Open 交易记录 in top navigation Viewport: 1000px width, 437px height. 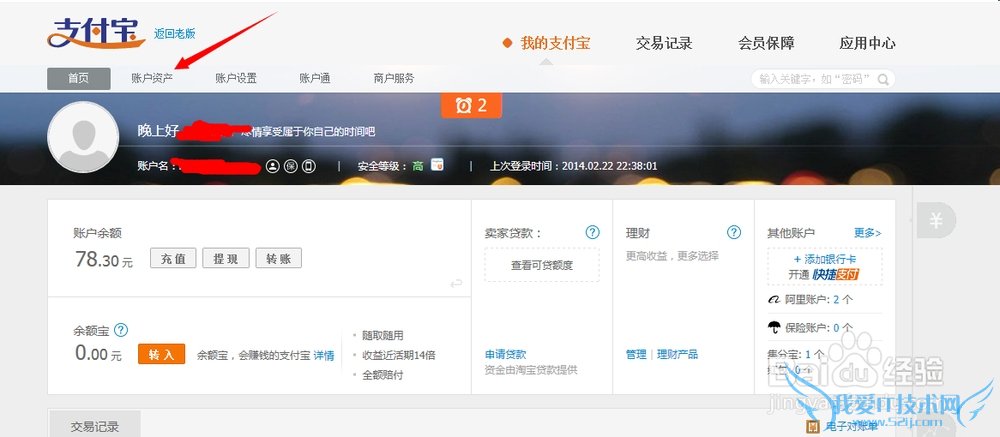point(664,43)
